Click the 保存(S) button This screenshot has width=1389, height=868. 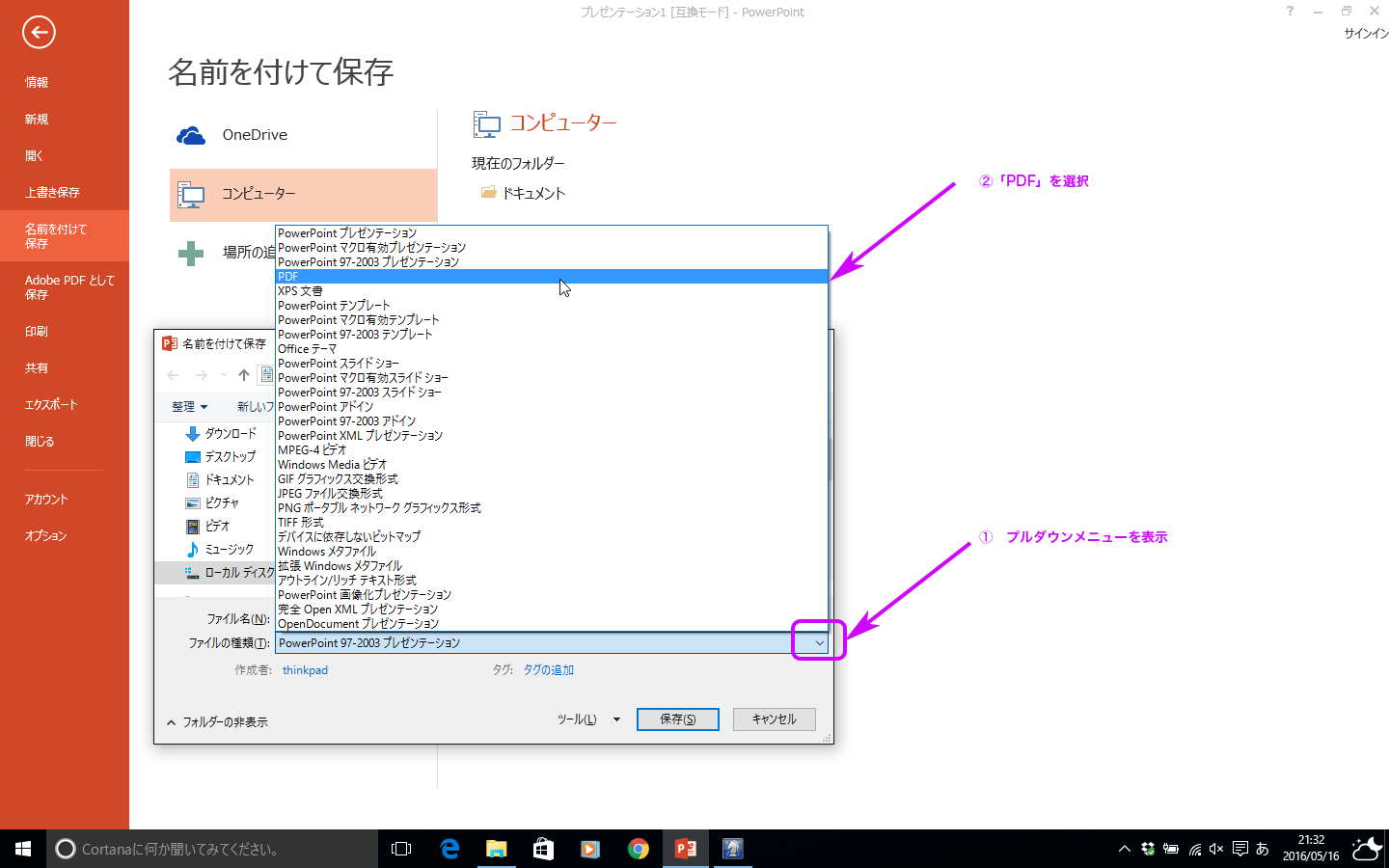678,719
